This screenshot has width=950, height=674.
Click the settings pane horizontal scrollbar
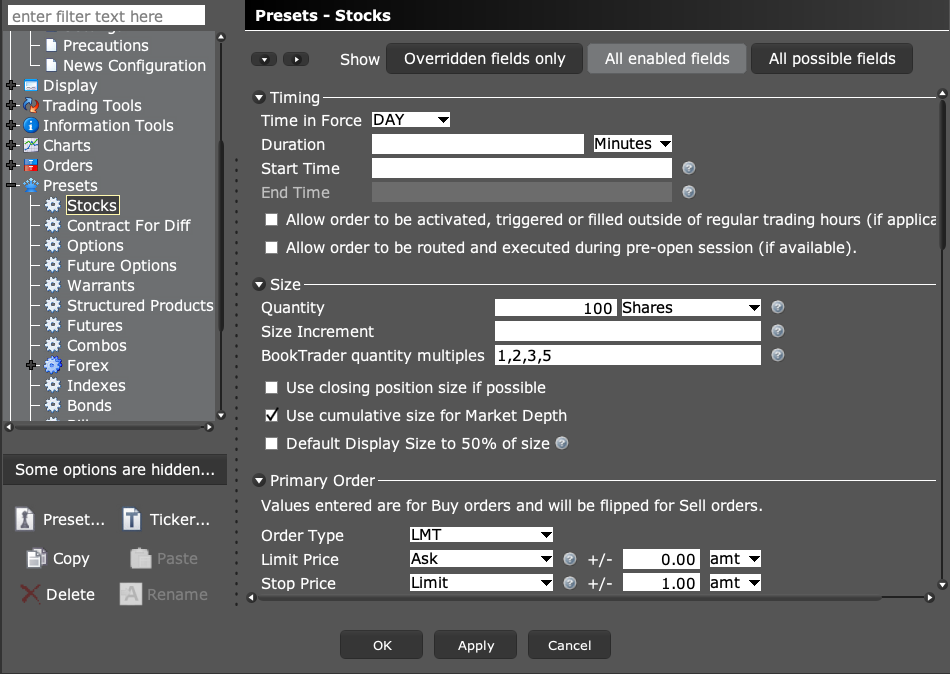(x=570, y=598)
